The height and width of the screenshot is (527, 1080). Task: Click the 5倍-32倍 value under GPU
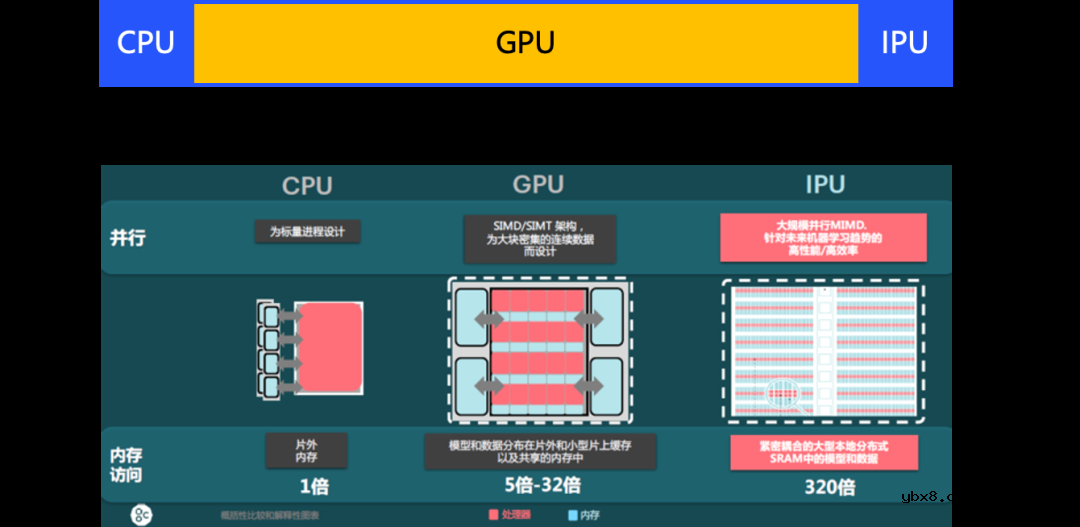540,487
